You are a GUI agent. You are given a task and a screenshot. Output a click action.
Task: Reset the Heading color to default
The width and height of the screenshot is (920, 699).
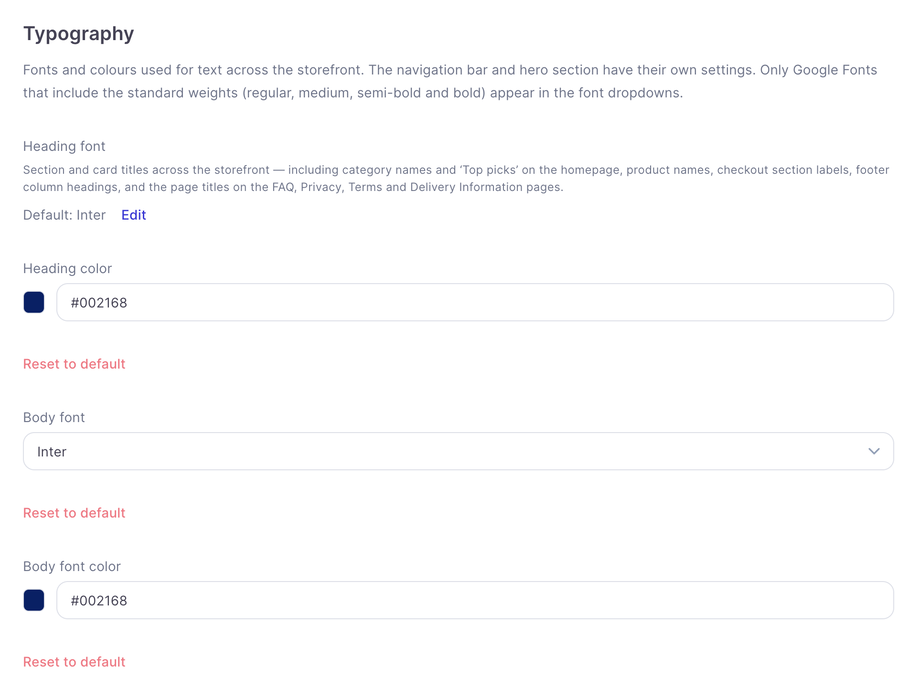coord(74,364)
